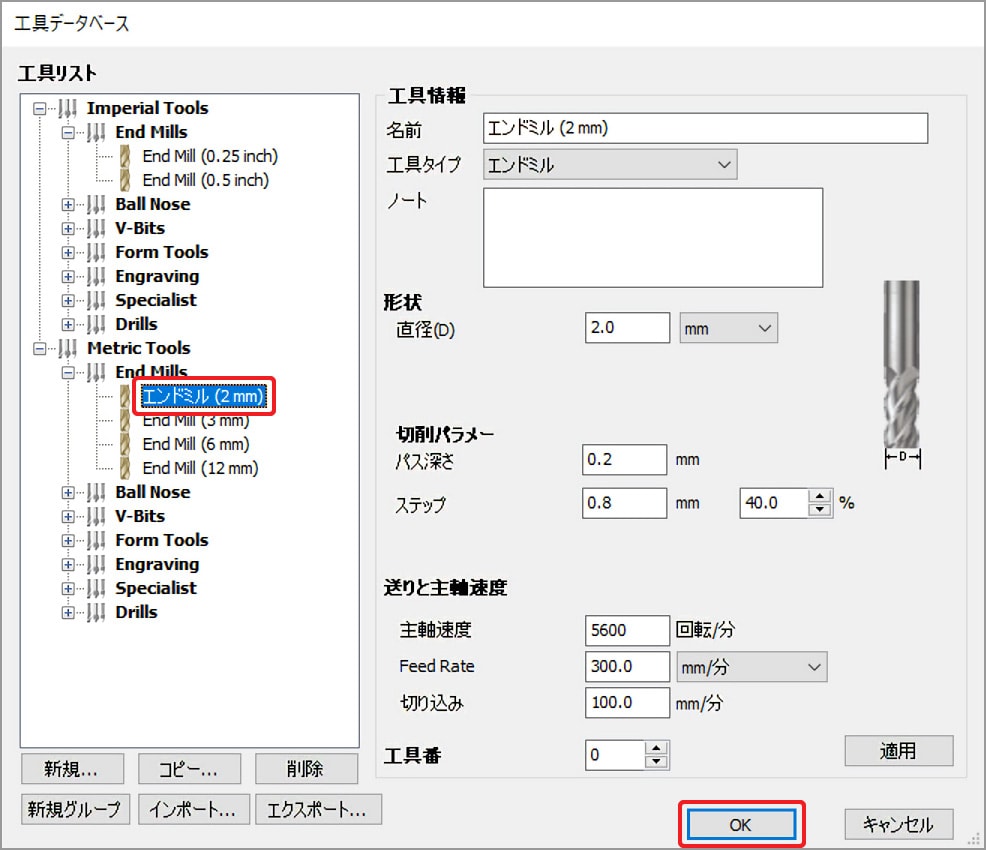Click the End Mill (0.25 inch) tool icon

pyautogui.click(x=125, y=156)
